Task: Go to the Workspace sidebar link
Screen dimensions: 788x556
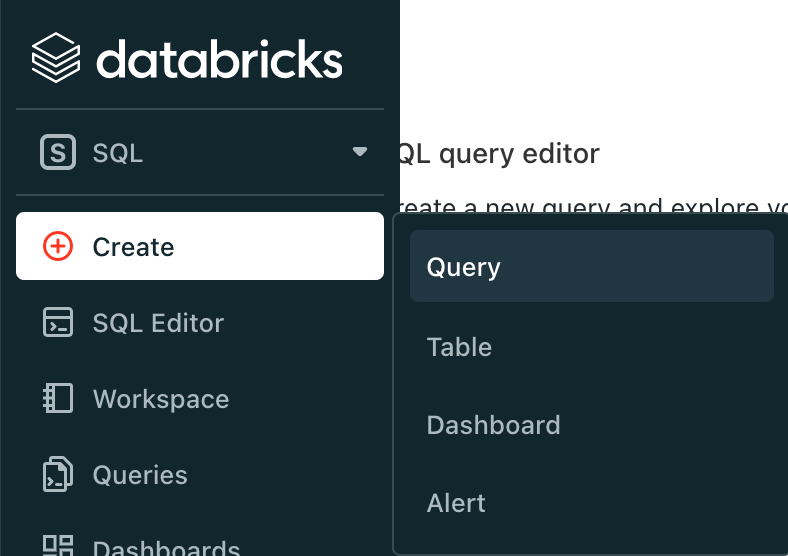Action: click(161, 399)
